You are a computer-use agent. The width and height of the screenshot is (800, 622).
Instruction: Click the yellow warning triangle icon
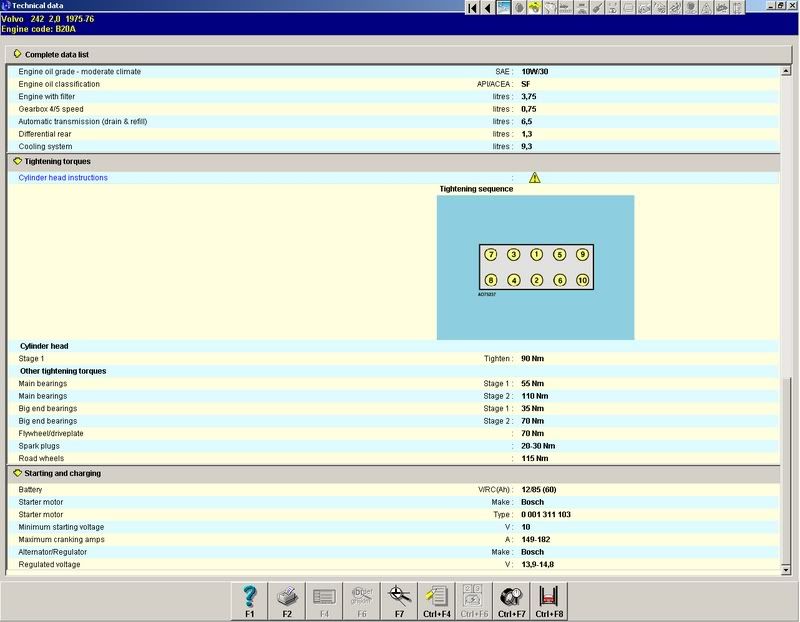pos(534,178)
